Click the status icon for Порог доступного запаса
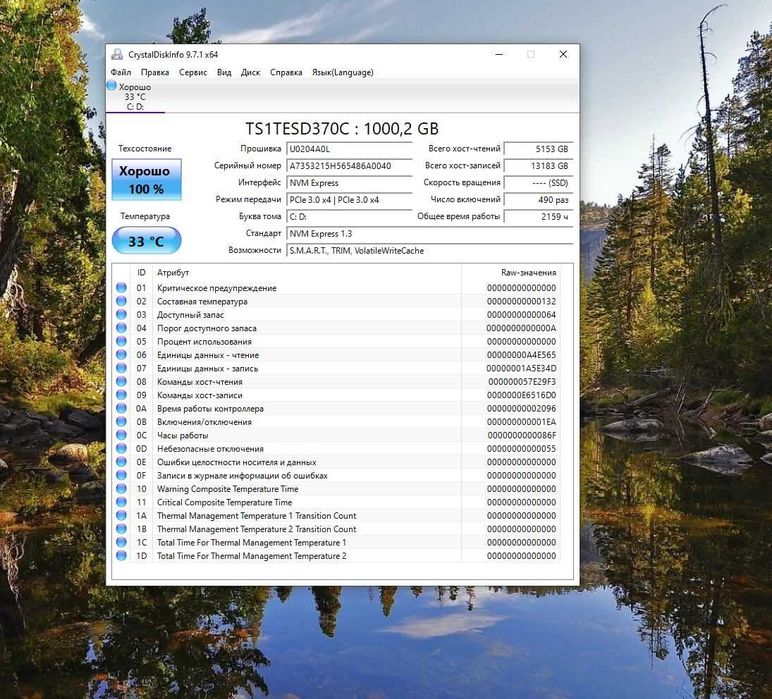This screenshot has height=699, width=772. coord(121,328)
